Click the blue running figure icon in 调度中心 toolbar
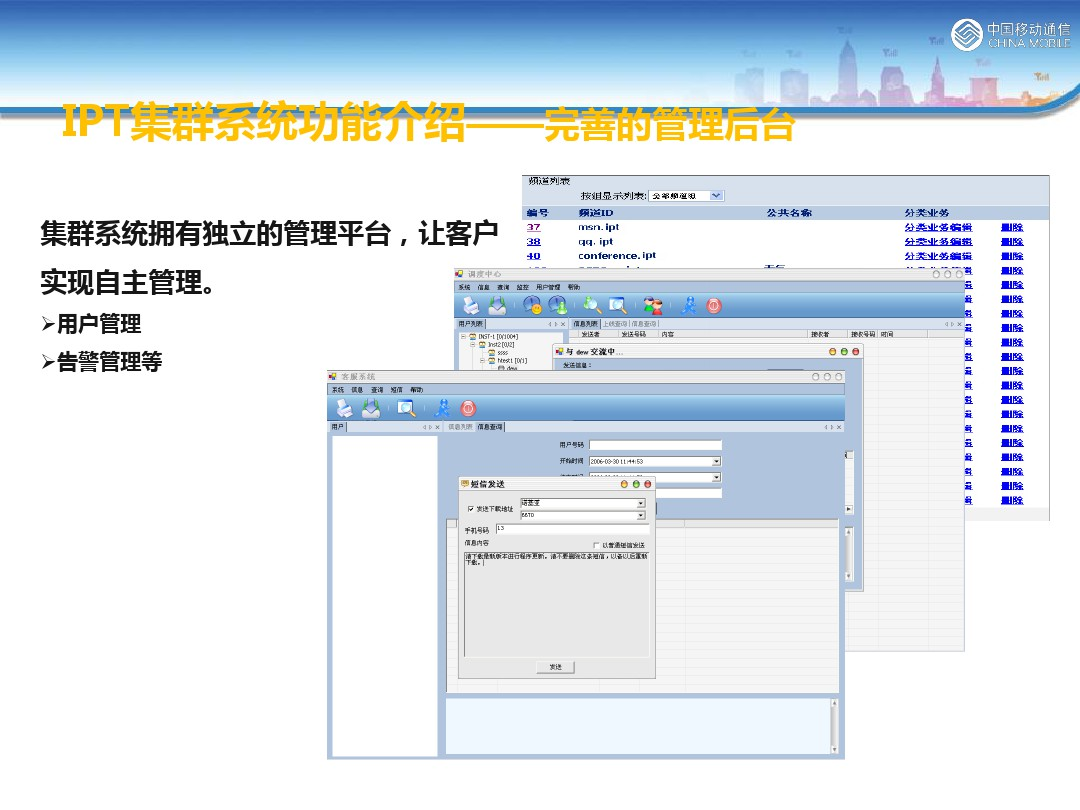 (688, 306)
